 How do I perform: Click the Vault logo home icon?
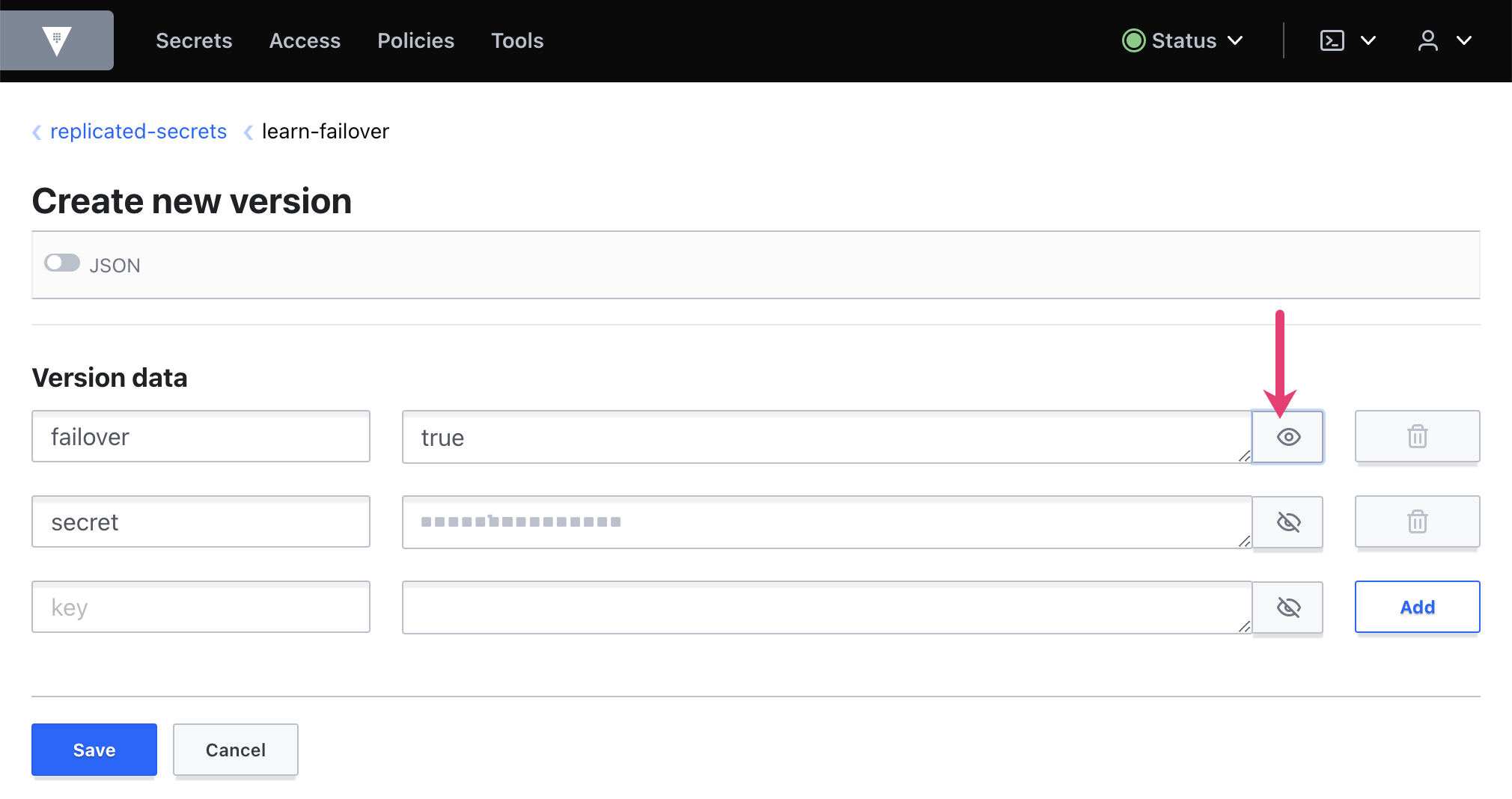tap(57, 40)
